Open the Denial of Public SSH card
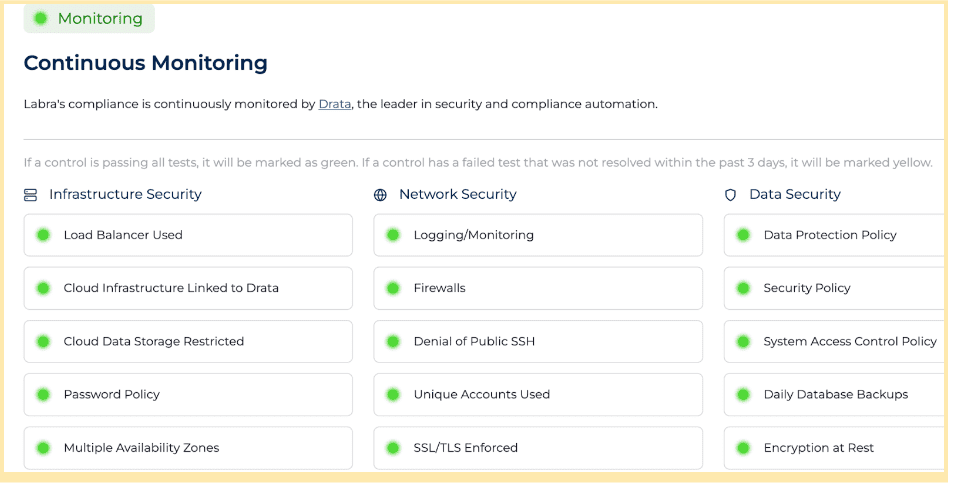The height and width of the screenshot is (485, 955). point(538,341)
